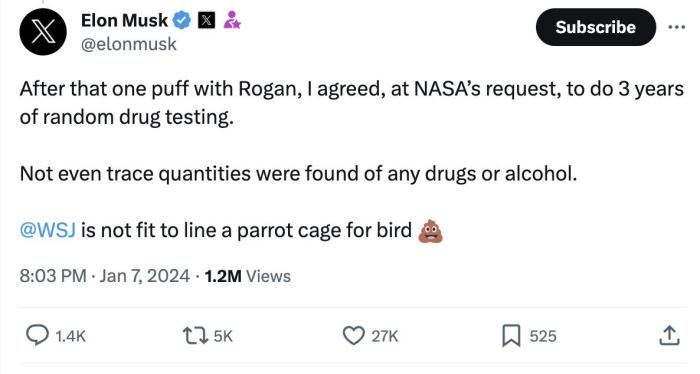Image resolution: width=700 pixels, height=374 pixels.
Task: Click the Elon Musk display name
Action: tap(125, 20)
